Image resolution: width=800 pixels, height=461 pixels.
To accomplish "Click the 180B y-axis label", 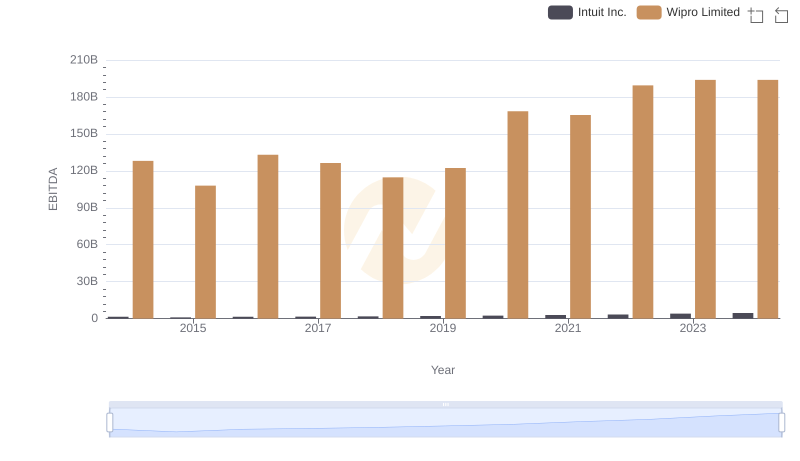I will (x=84, y=97).
